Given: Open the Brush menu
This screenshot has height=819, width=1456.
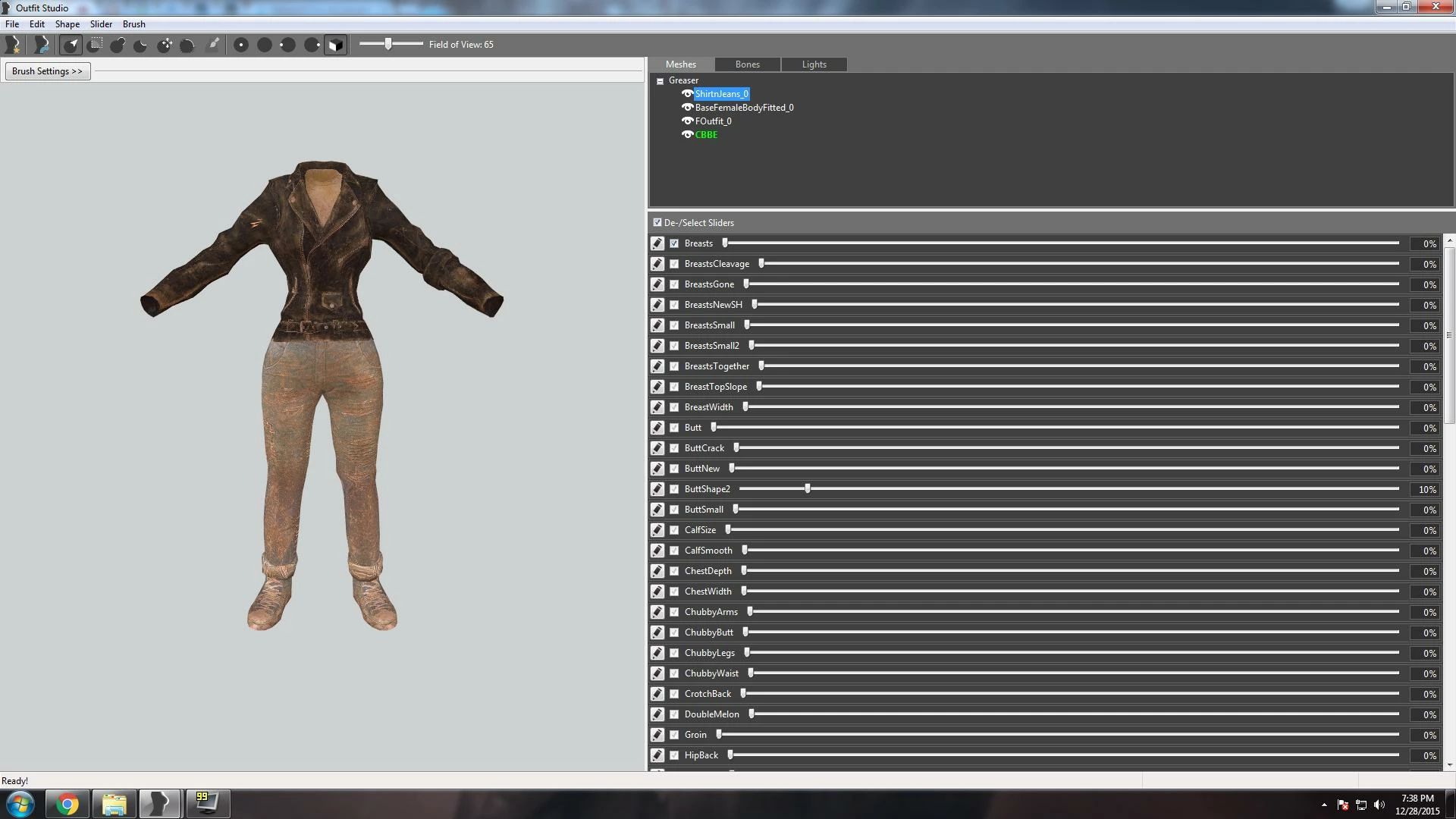Looking at the screenshot, I should pyautogui.click(x=134, y=24).
